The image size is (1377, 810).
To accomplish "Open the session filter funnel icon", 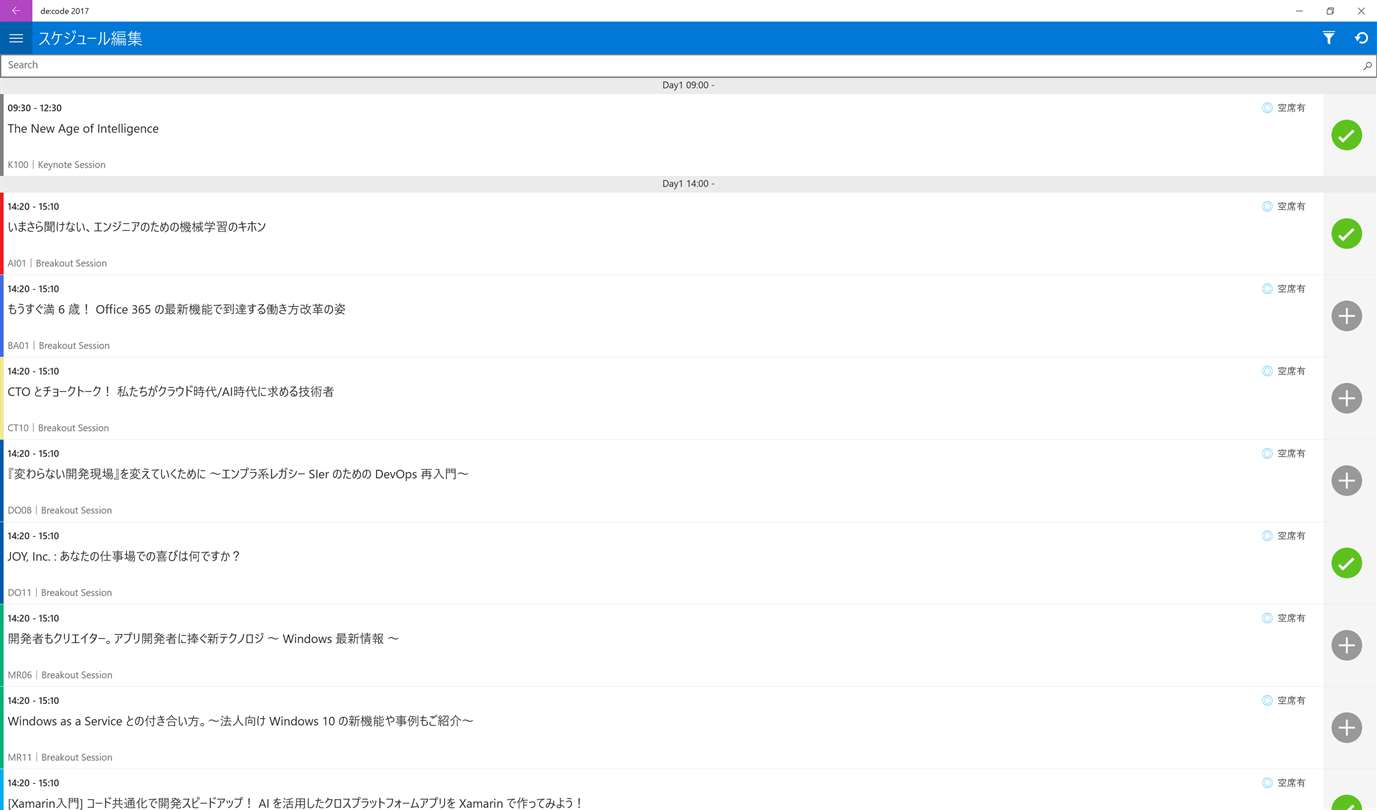I will pyautogui.click(x=1328, y=38).
